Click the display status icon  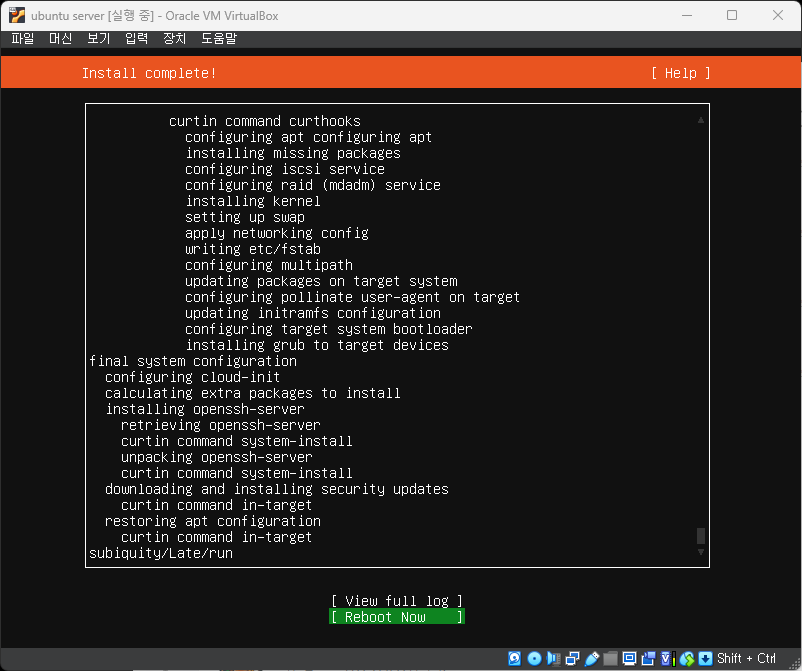629,658
